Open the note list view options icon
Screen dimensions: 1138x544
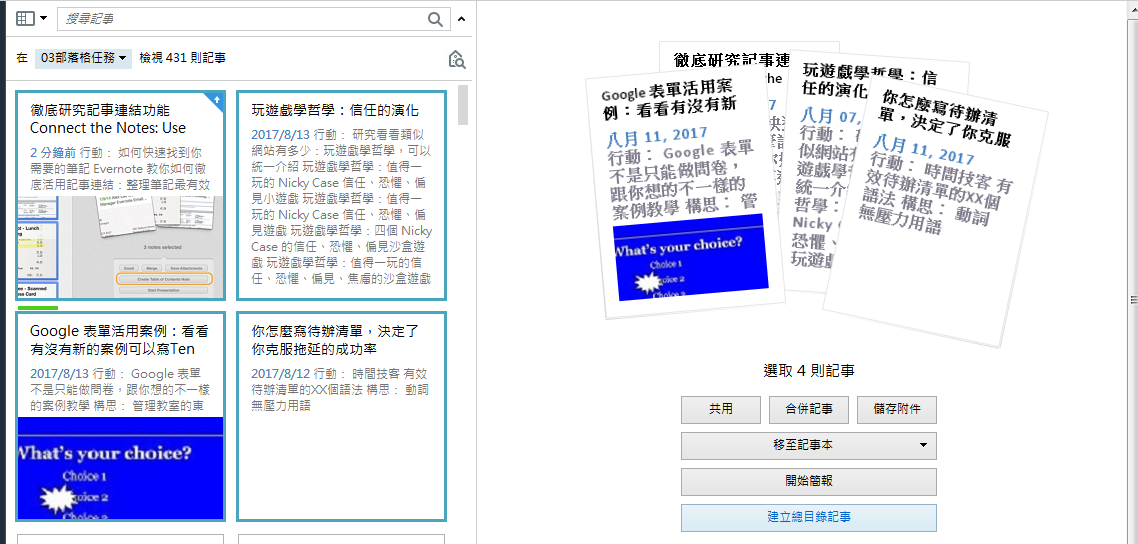25,19
